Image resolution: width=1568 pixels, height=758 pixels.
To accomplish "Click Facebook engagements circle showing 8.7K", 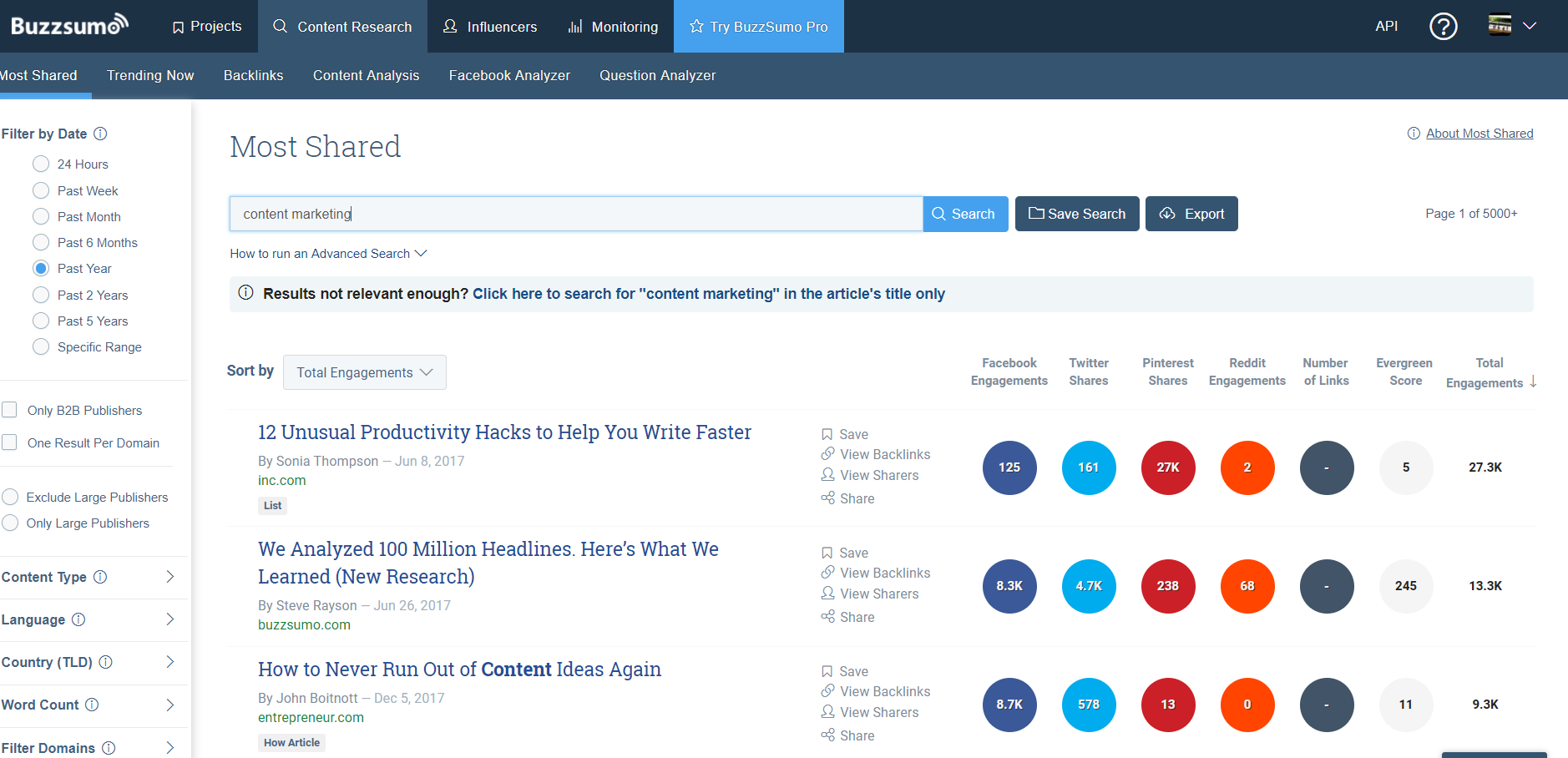I will [x=1009, y=705].
